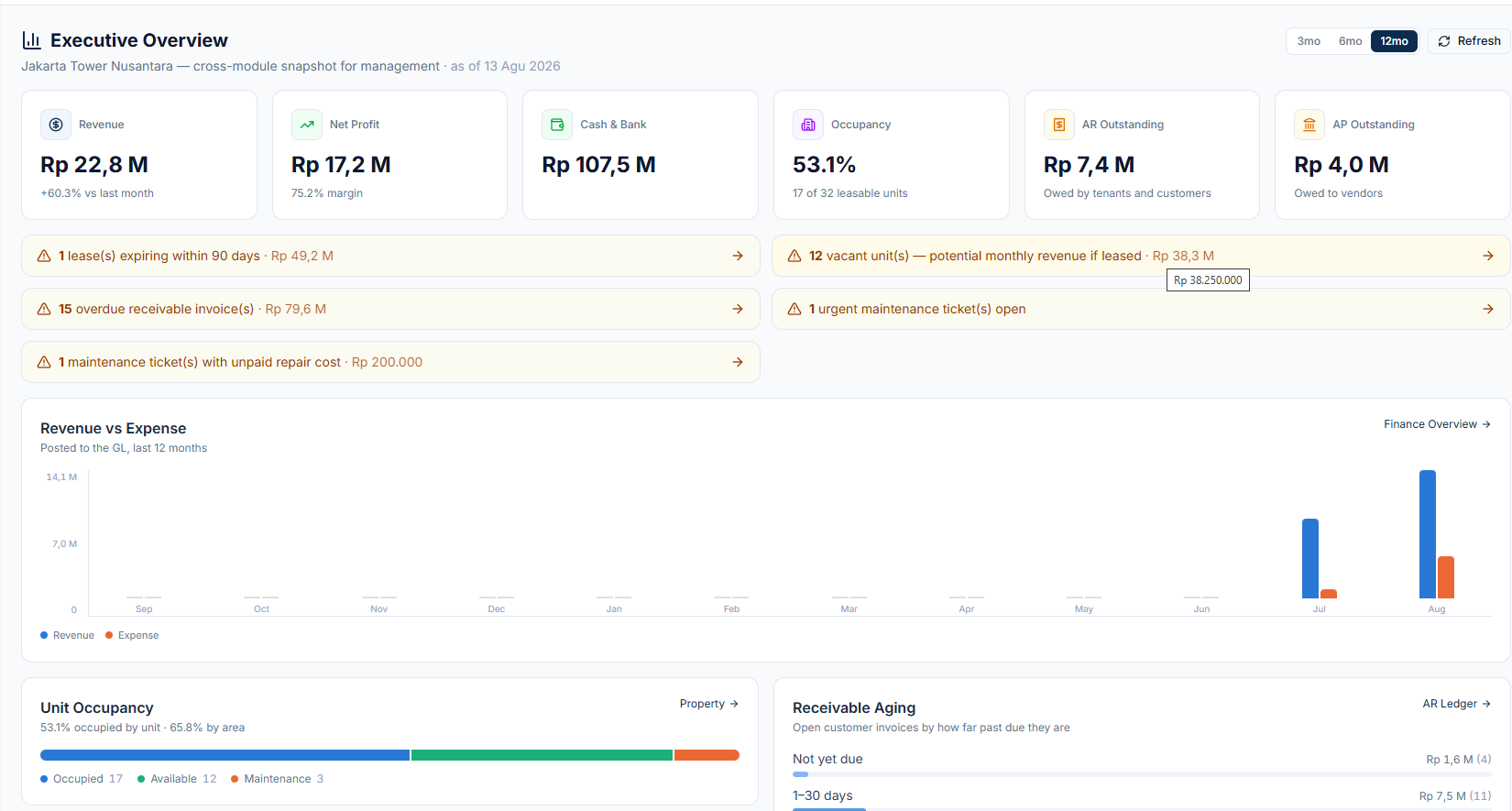Click the AP Outstanding Rp 4,0 M value
Viewport: 1512px width, 811px height.
click(x=1342, y=165)
